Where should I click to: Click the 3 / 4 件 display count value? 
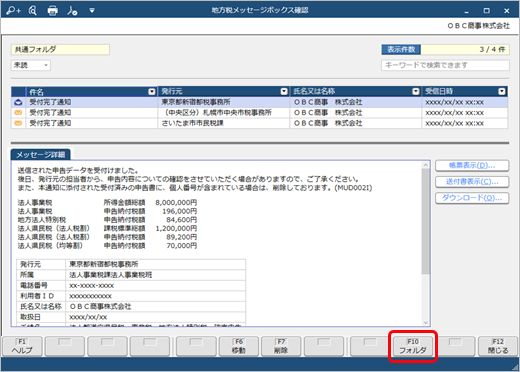(x=465, y=50)
